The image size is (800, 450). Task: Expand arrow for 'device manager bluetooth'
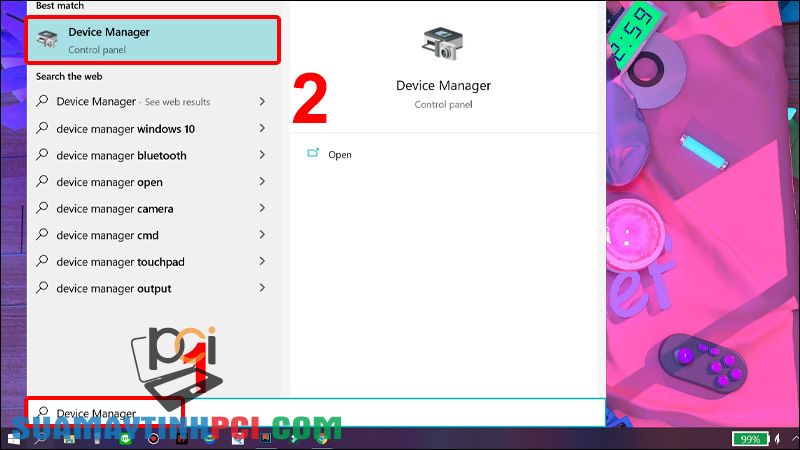[x=262, y=155]
